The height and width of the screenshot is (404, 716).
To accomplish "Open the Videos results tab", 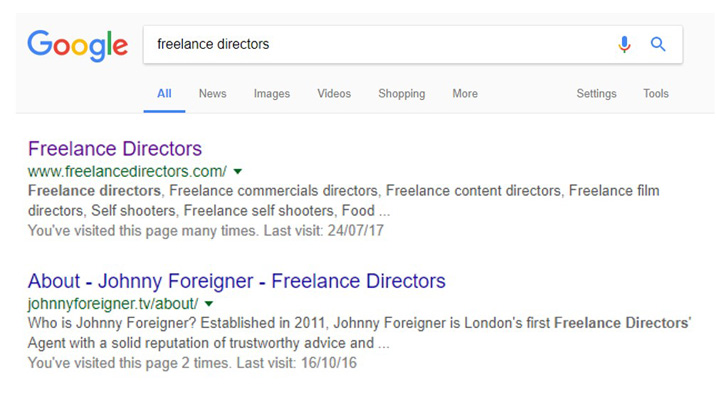I will click(334, 94).
